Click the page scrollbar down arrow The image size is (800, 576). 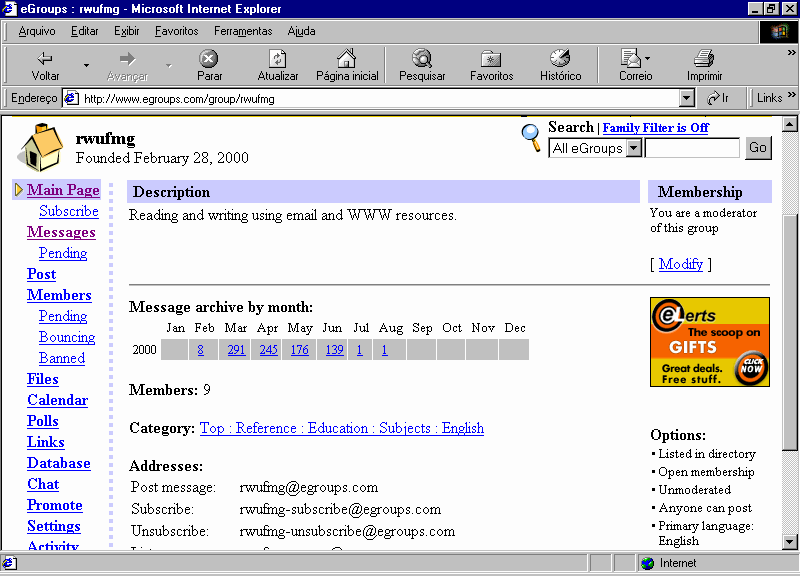pos(790,541)
